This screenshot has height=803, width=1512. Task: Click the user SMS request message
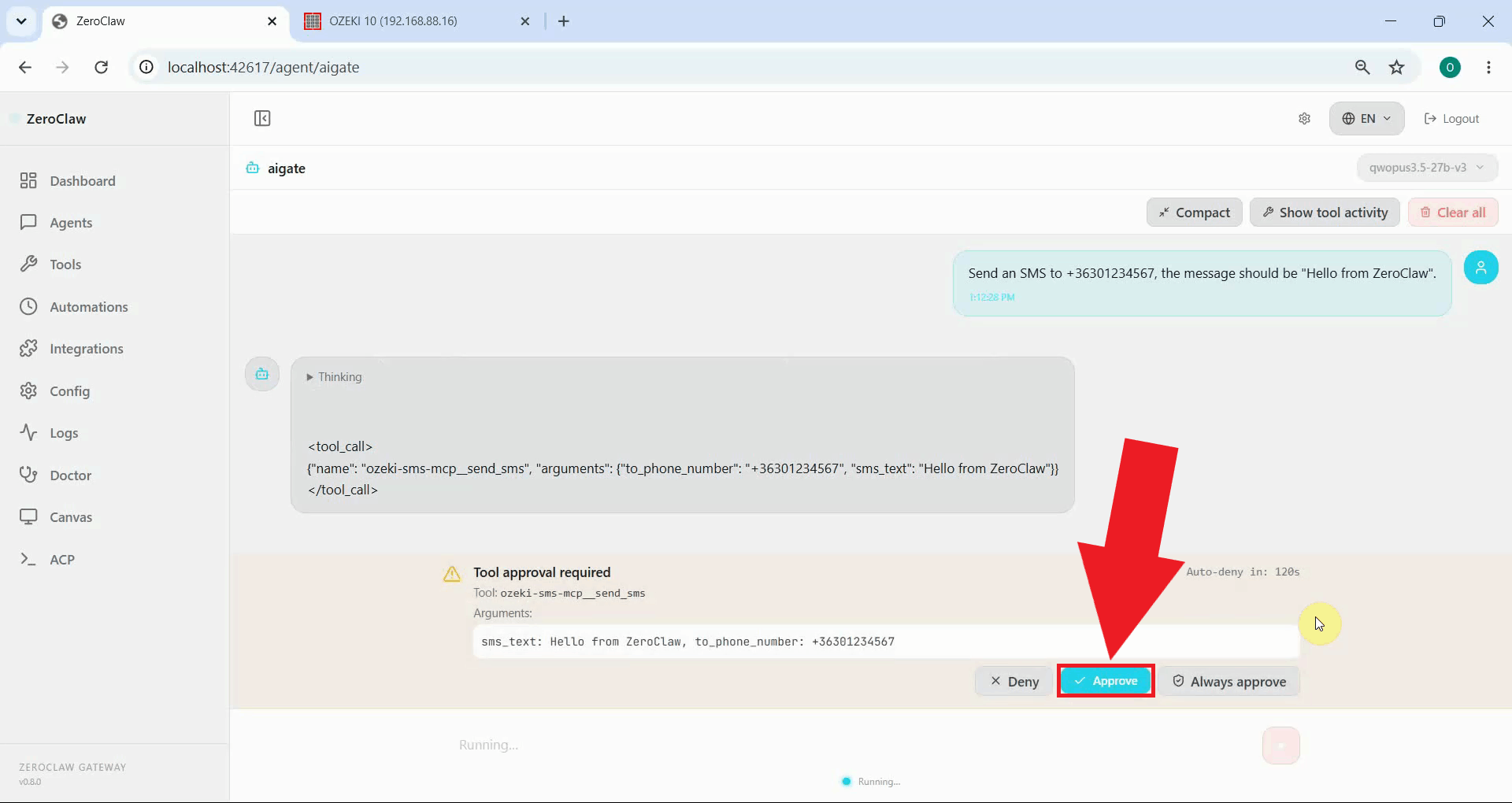(1202, 273)
